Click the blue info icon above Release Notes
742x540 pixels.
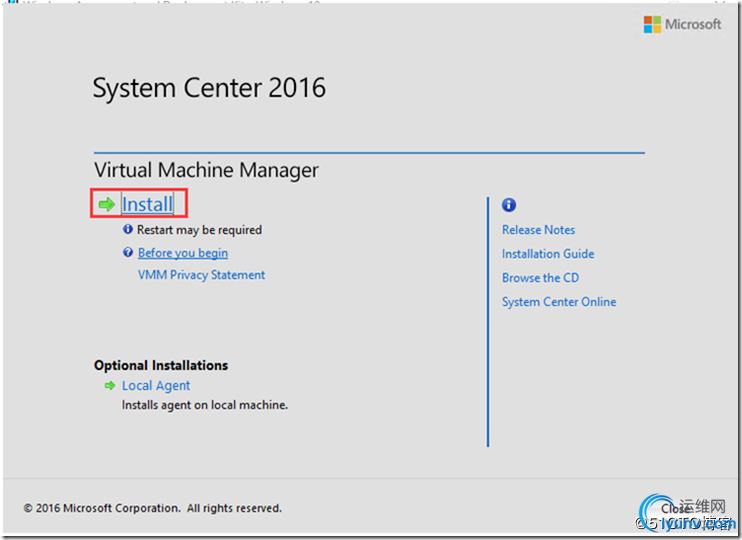tap(509, 205)
